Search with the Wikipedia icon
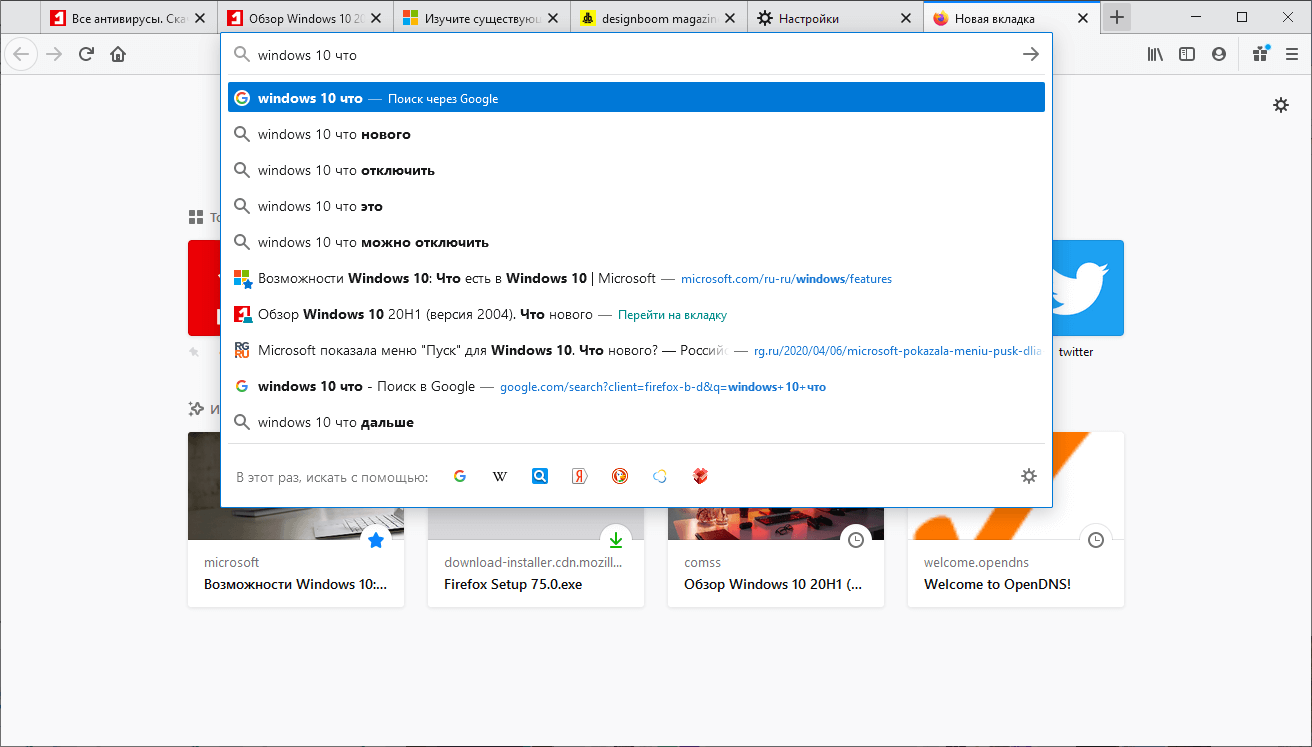 pos(500,476)
